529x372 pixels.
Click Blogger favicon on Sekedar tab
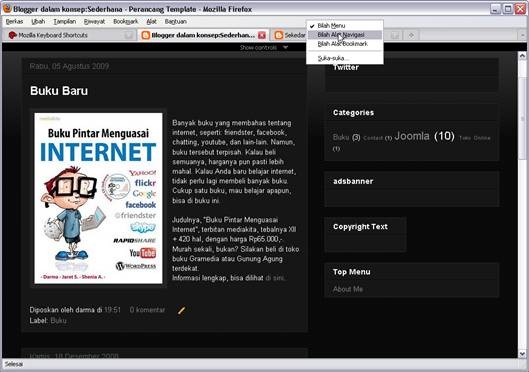(279, 35)
